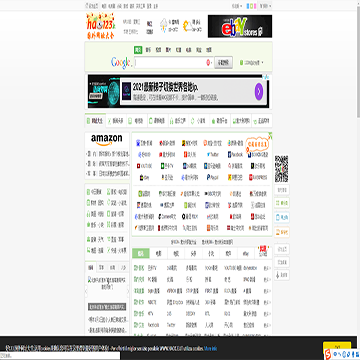Screen dimensions: 360x360
Task: Select the green first tab in the lower section
Action: tap(141, 254)
